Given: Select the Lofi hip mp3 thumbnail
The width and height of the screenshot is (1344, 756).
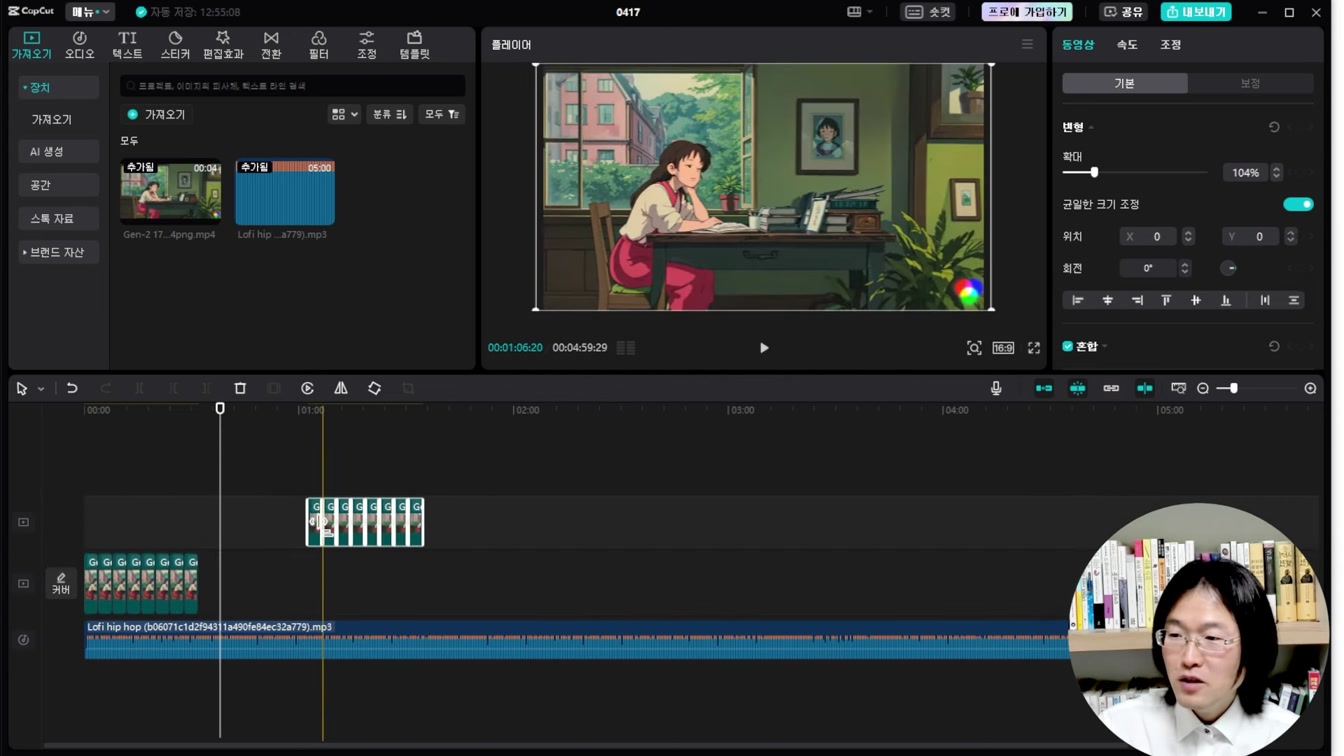Looking at the screenshot, I should click(x=285, y=192).
